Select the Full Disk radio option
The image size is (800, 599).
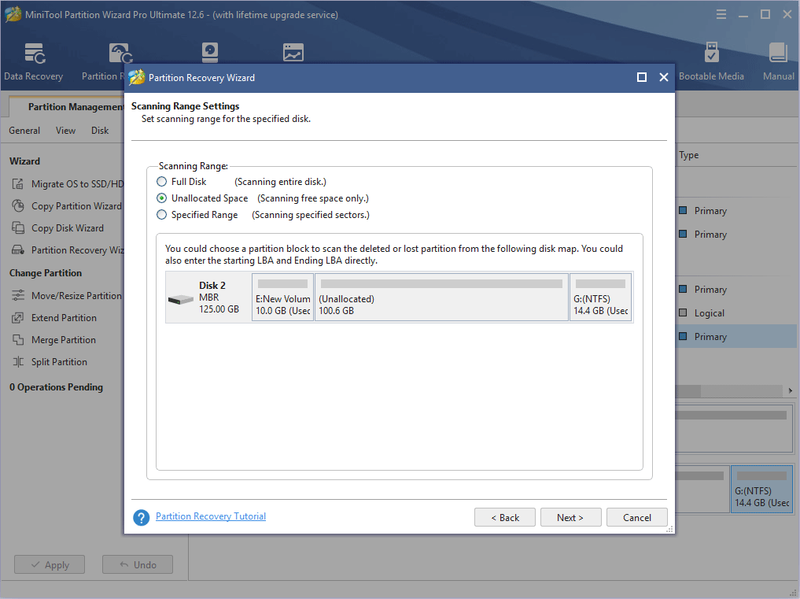[x=161, y=182]
